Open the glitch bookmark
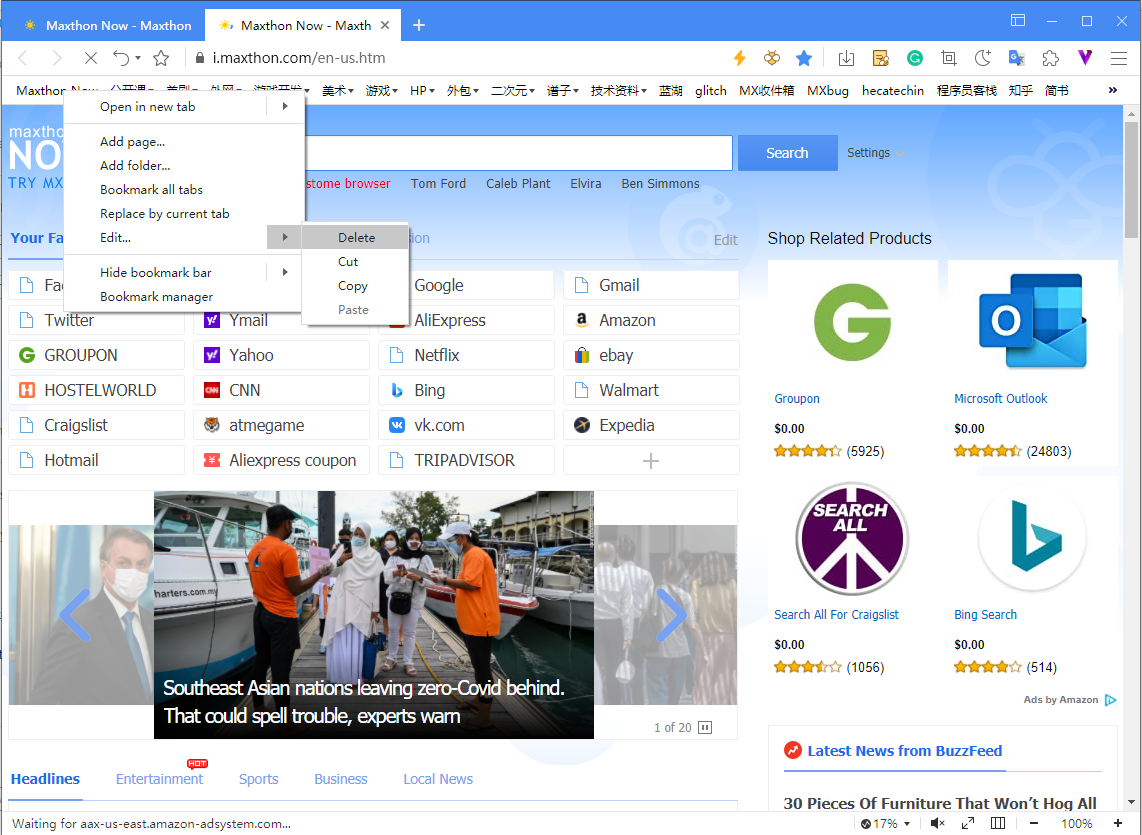 point(711,90)
